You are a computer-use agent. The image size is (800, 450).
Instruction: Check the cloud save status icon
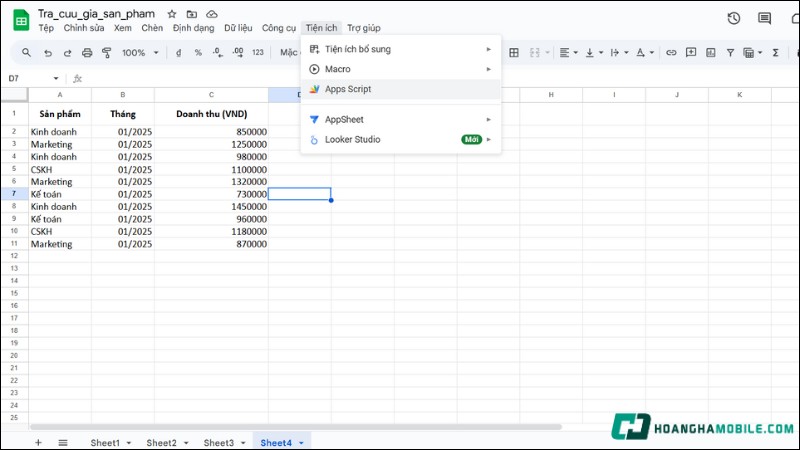coord(212,14)
